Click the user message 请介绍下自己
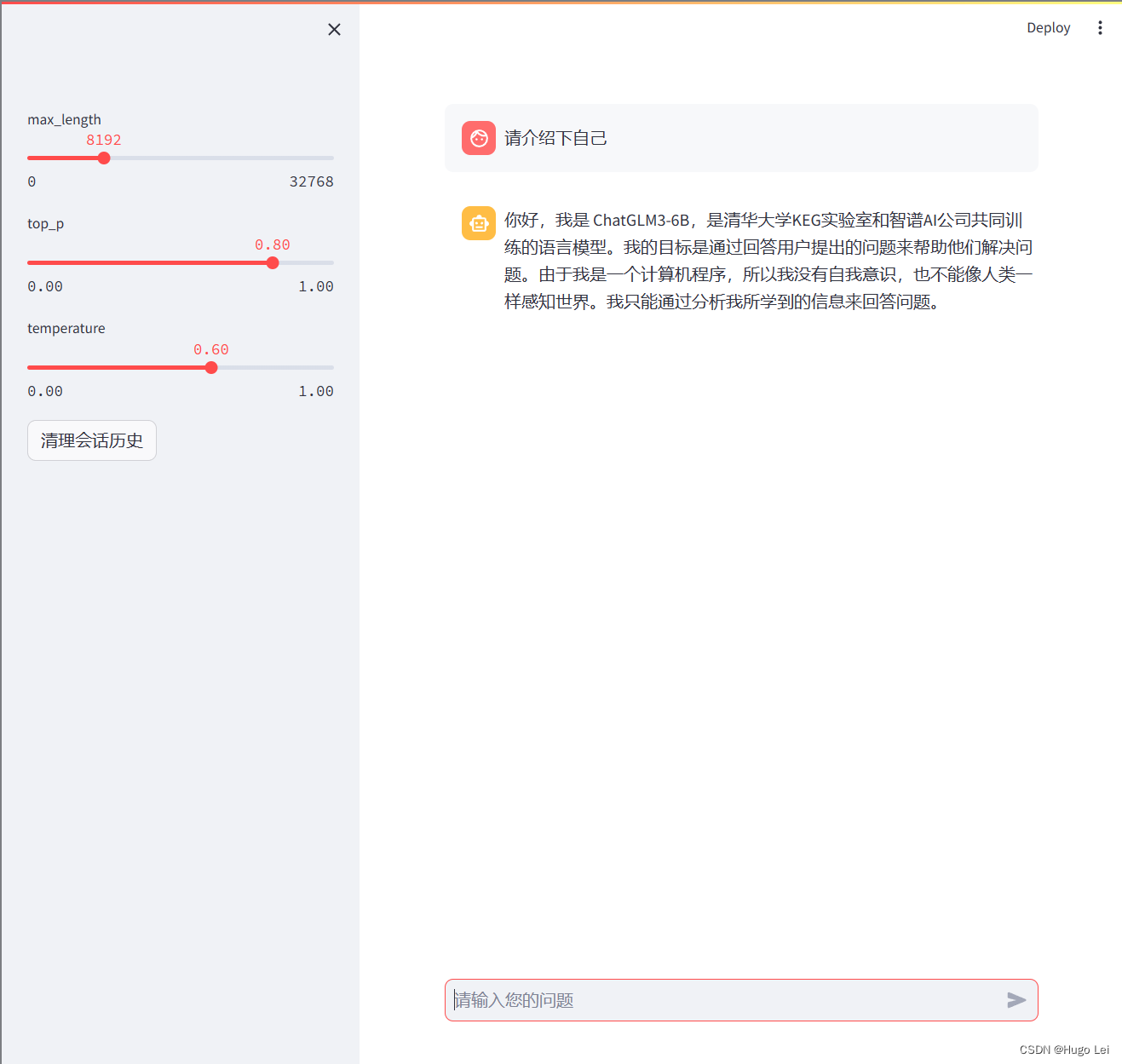The image size is (1122, 1064). pos(555,138)
